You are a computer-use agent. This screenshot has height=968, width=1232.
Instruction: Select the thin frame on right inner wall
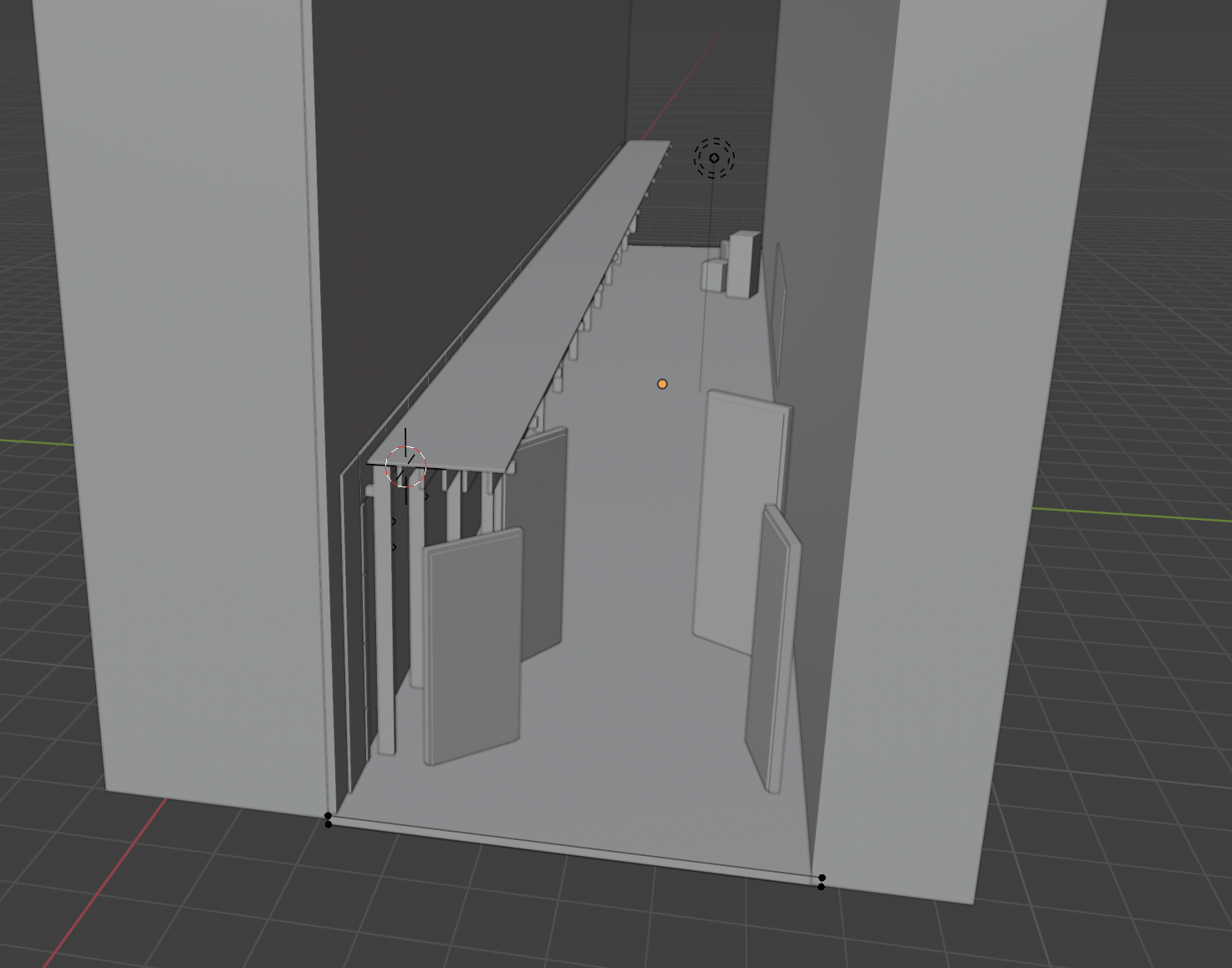coord(780,313)
